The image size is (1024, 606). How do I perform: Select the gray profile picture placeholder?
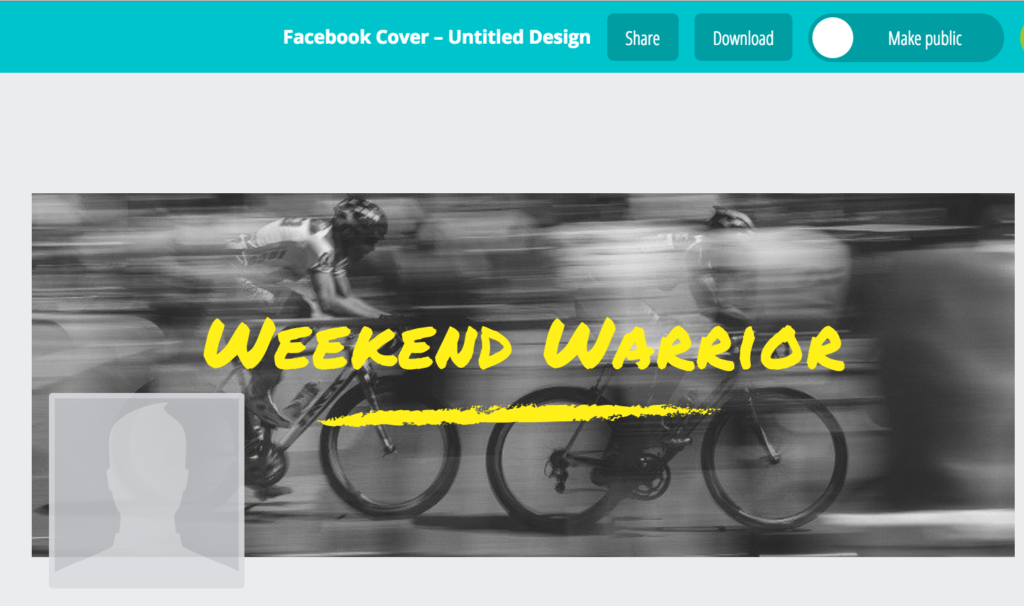[x=147, y=490]
